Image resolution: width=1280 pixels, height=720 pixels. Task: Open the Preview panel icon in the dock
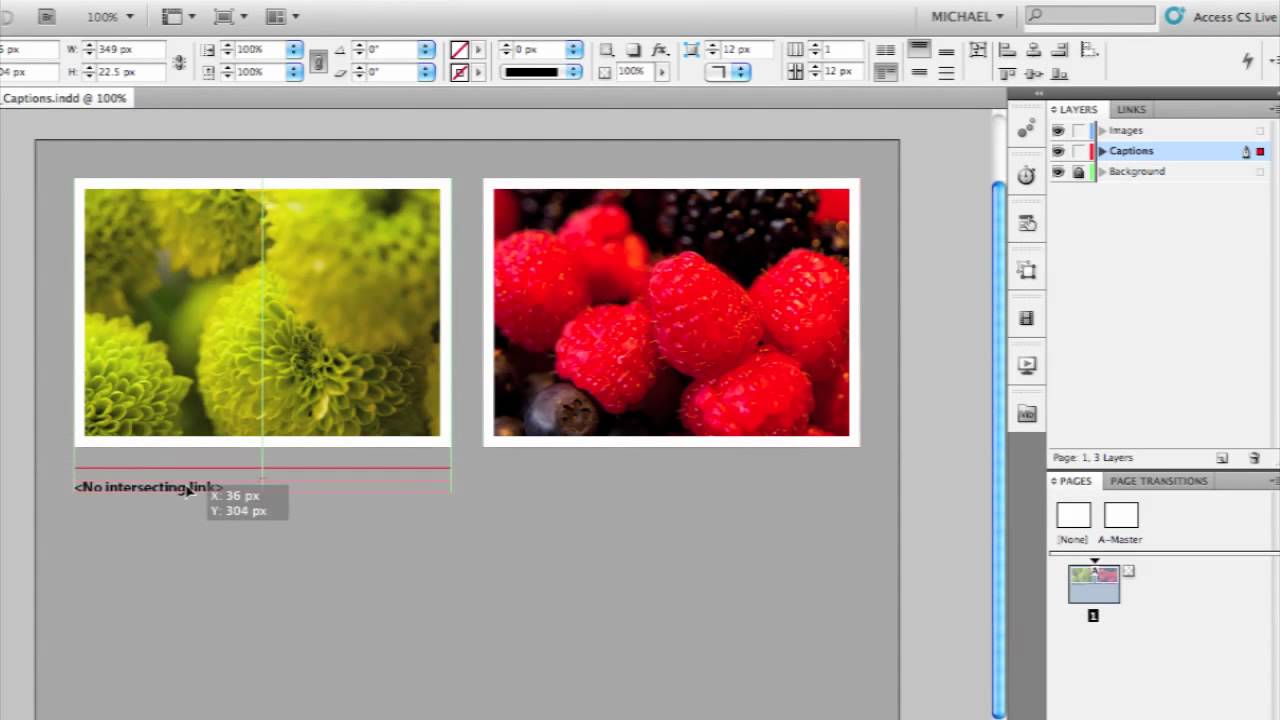(1026, 366)
